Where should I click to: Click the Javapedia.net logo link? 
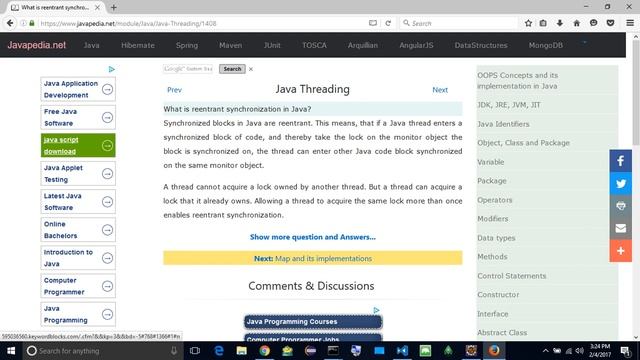(37, 45)
